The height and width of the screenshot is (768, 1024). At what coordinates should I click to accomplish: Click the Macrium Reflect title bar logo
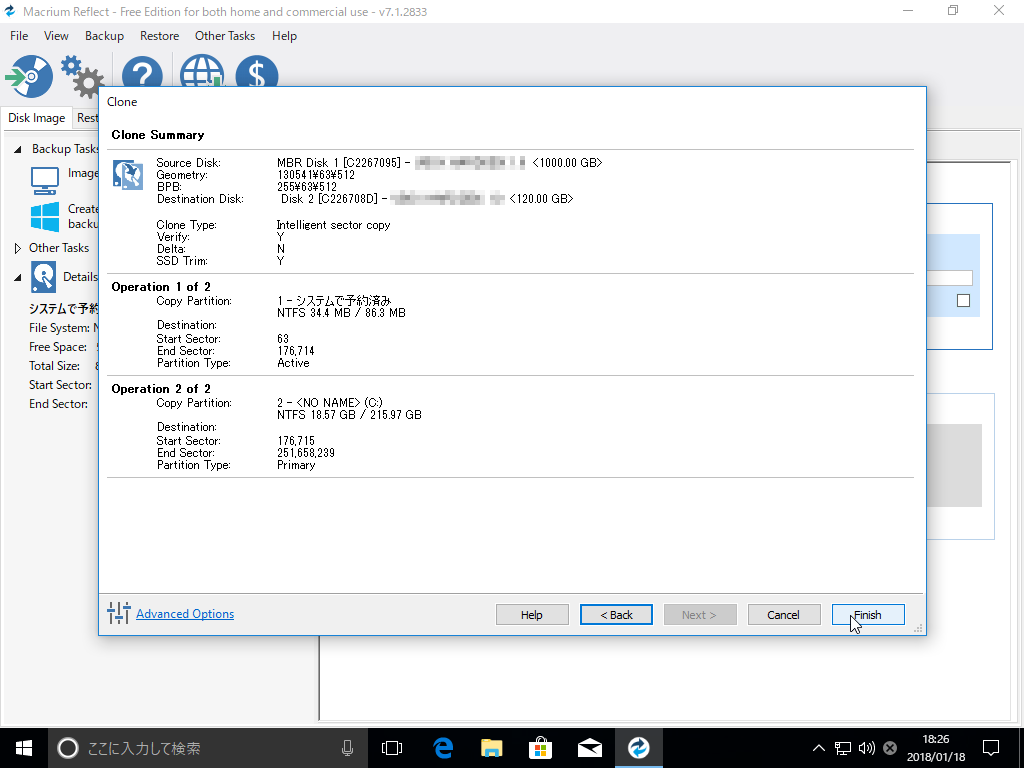click(10, 11)
